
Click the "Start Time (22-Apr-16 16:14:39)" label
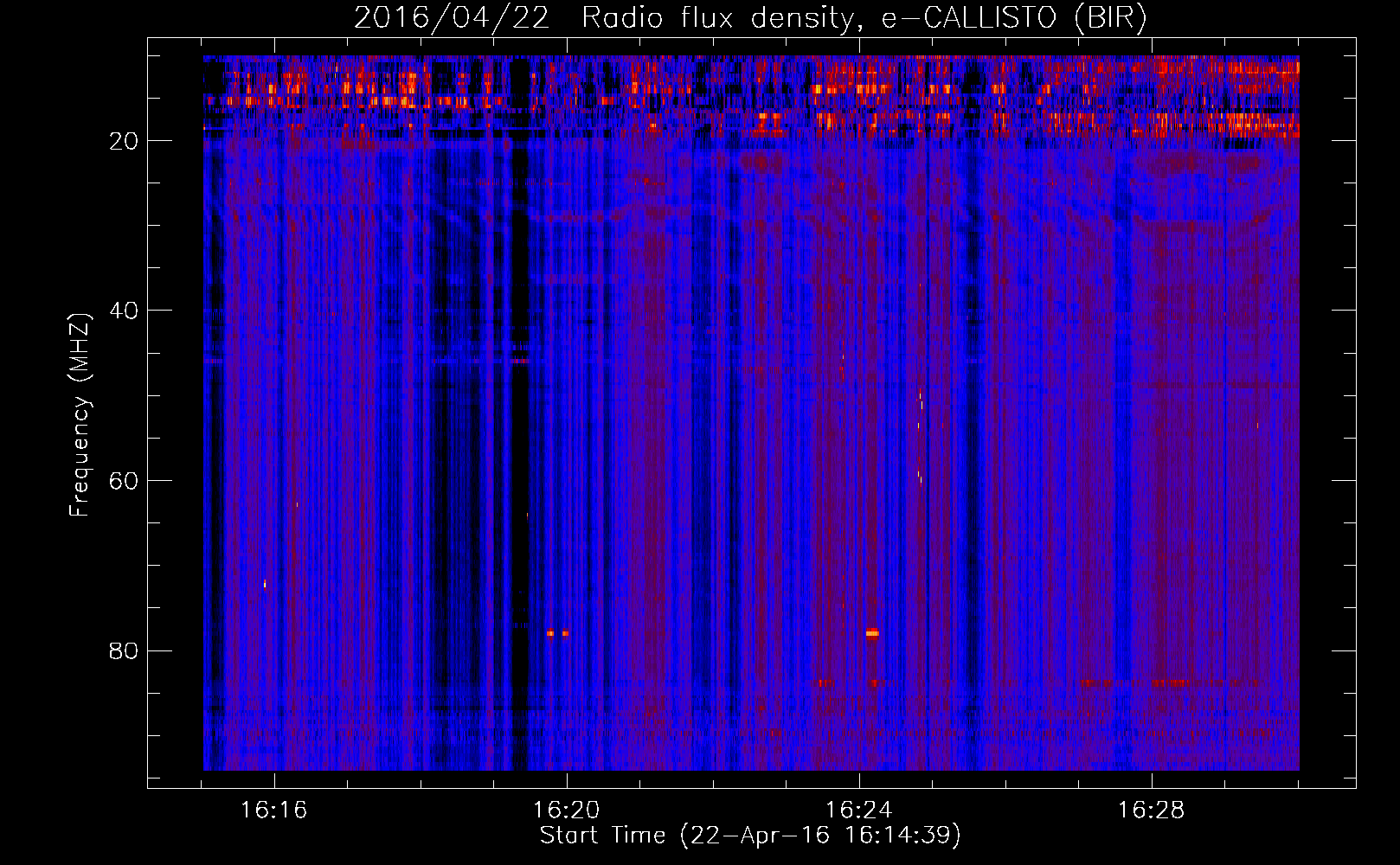(x=750, y=836)
